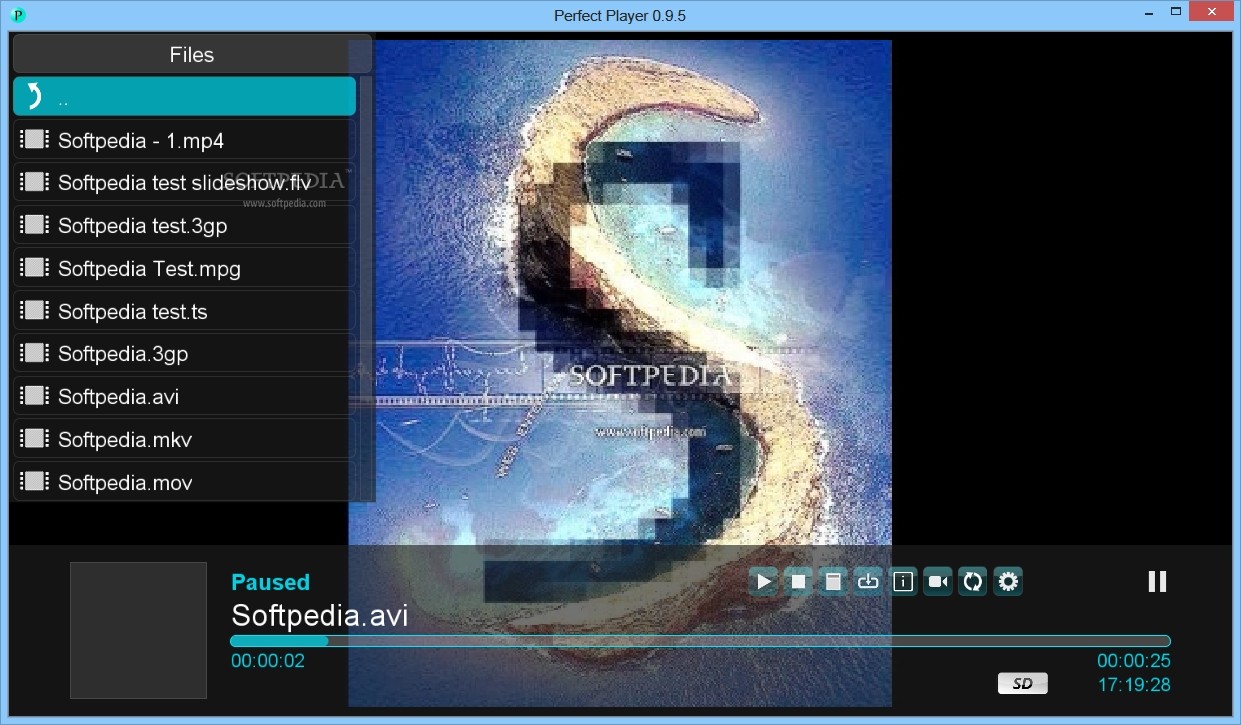Stop playback with the square Stop icon
1241x725 pixels.
pyautogui.click(x=799, y=581)
